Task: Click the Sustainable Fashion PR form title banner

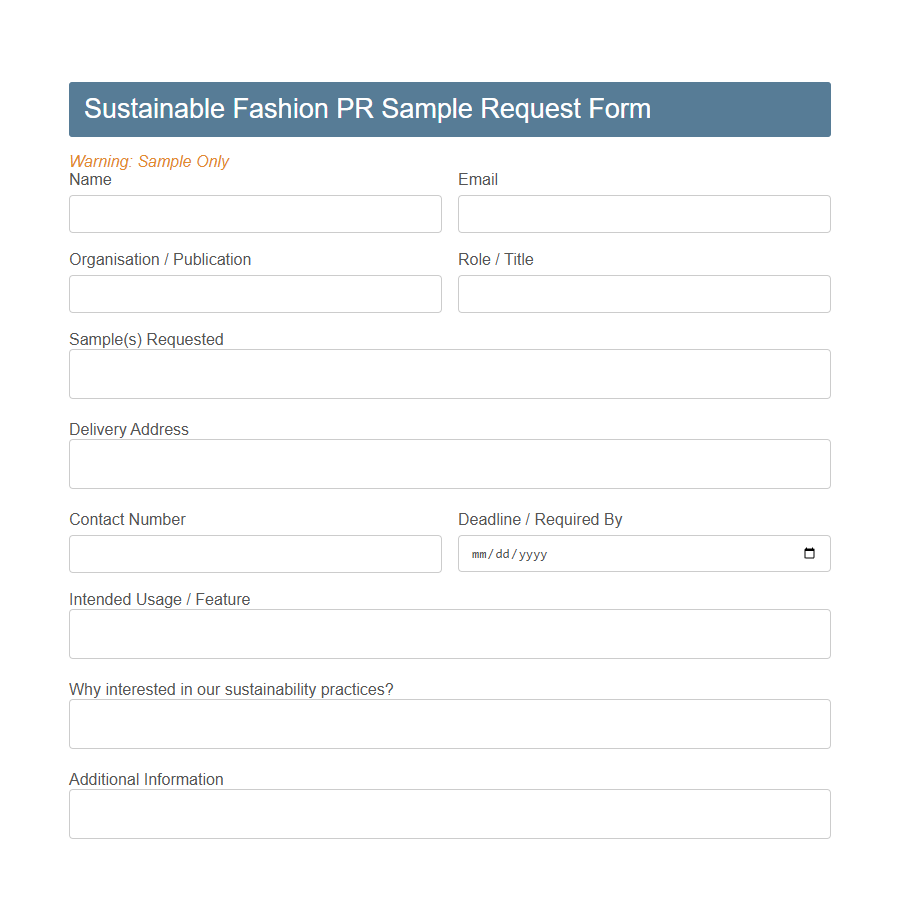Action: click(449, 109)
